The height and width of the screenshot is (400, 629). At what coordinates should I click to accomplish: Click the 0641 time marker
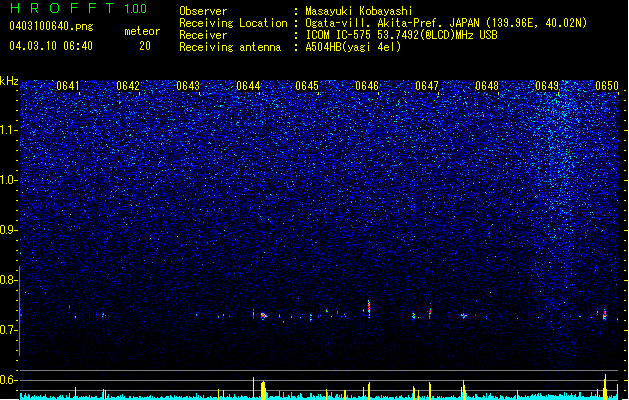[x=67, y=86]
